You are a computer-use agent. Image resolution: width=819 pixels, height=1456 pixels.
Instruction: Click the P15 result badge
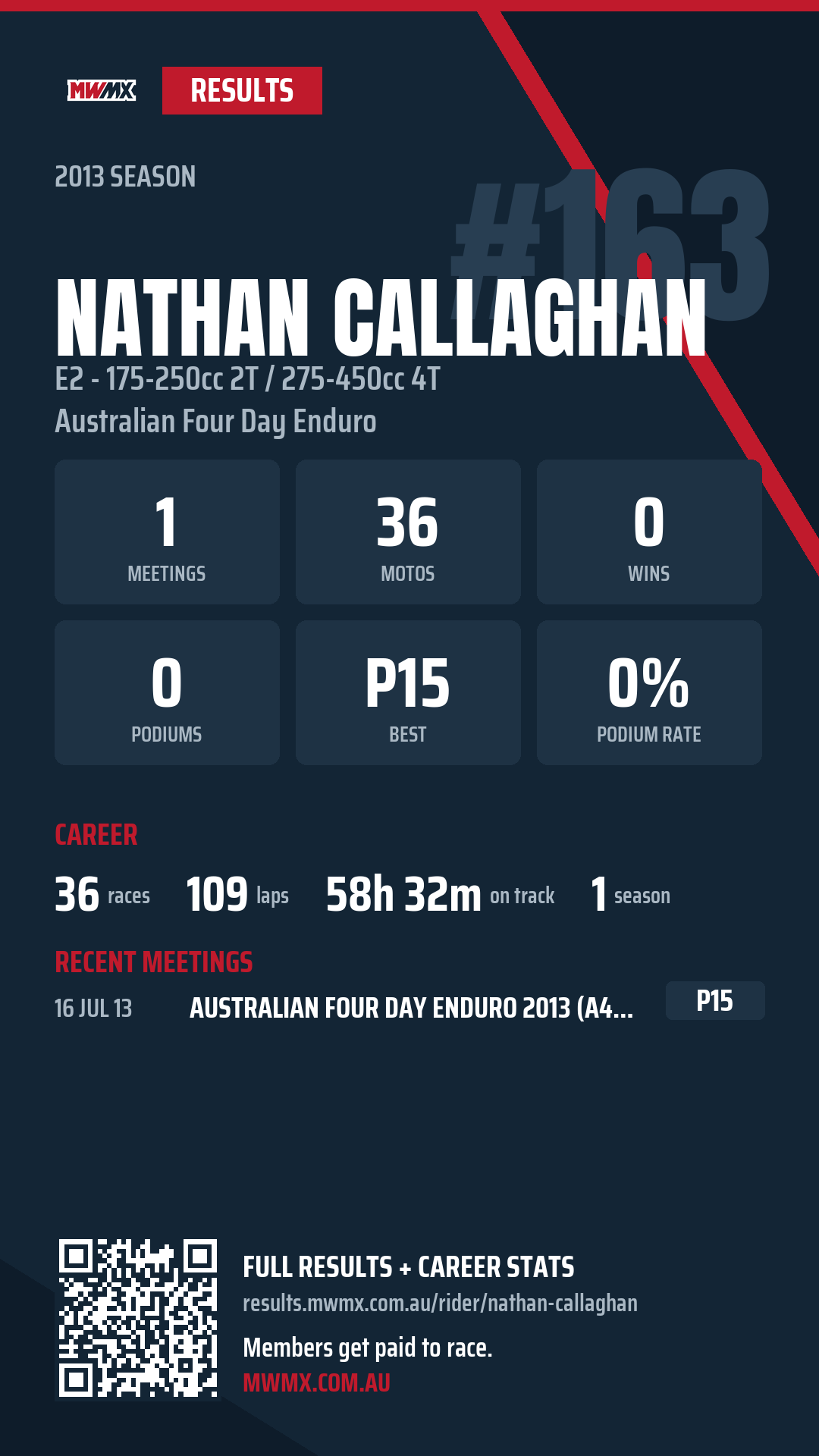coord(715,1001)
